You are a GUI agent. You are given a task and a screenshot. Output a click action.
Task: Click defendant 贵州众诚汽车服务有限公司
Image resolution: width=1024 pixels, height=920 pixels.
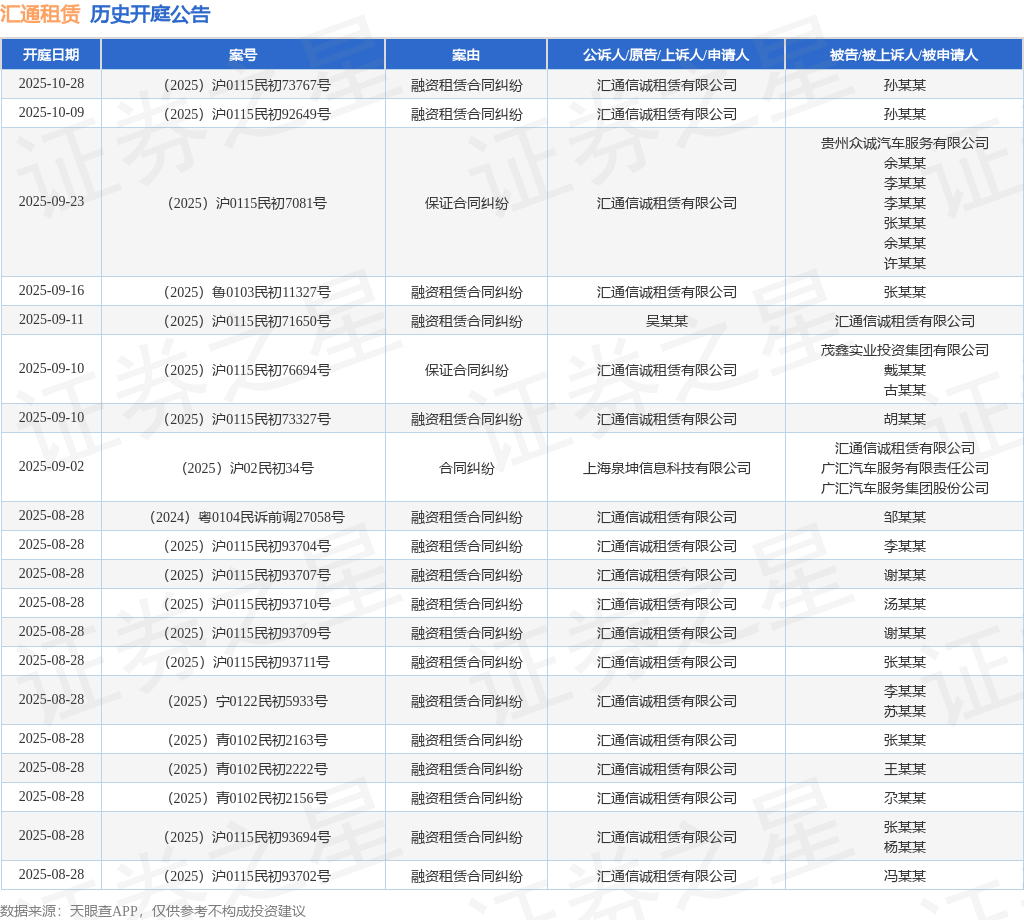pos(904,143)
